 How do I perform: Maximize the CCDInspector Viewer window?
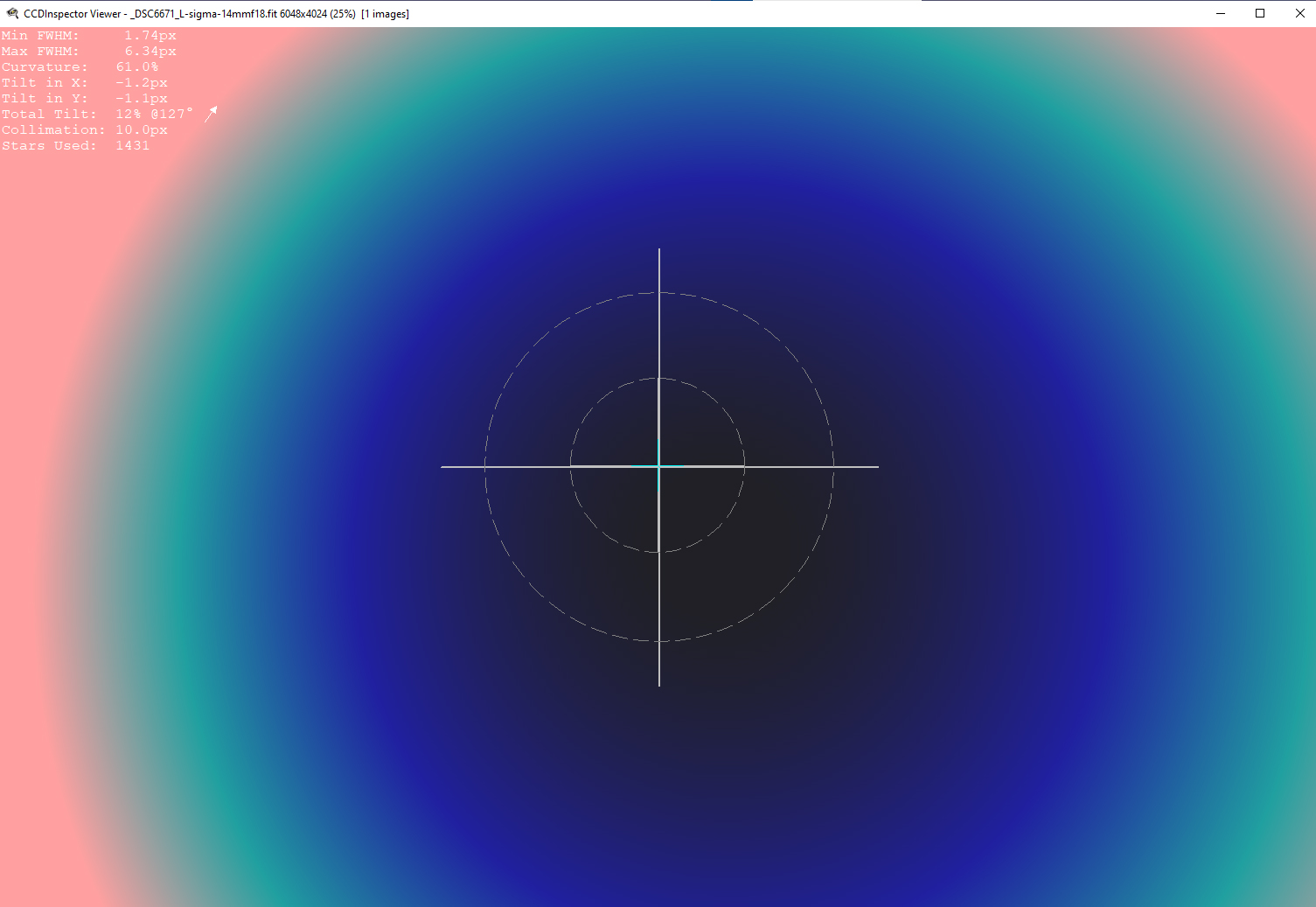1260,13
